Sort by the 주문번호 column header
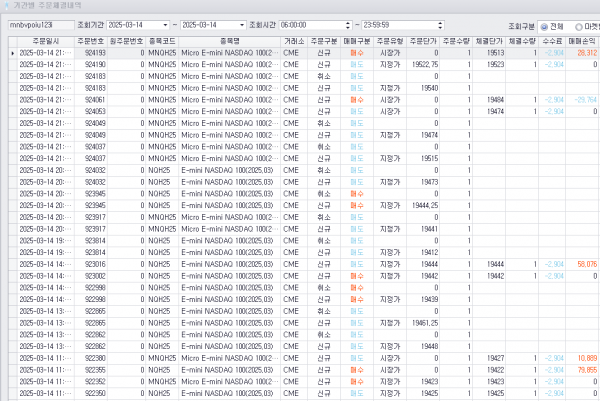 [x=91, y=41]
